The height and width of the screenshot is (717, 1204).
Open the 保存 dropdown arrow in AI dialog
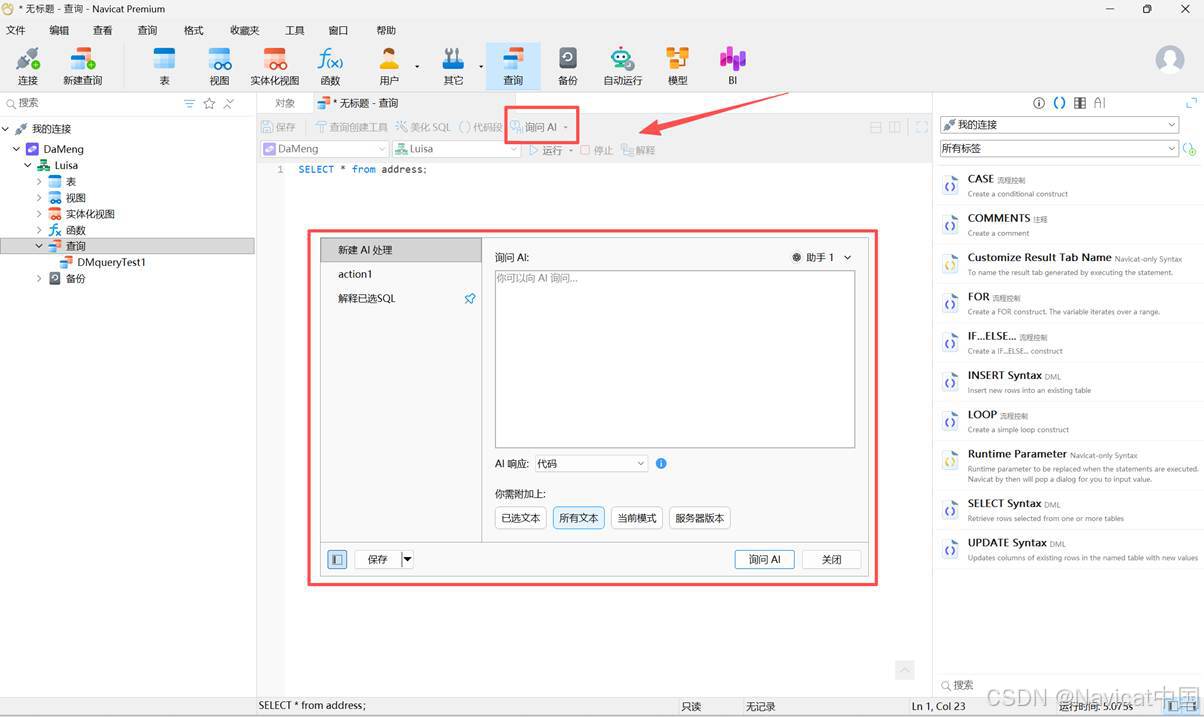point(408,560)
